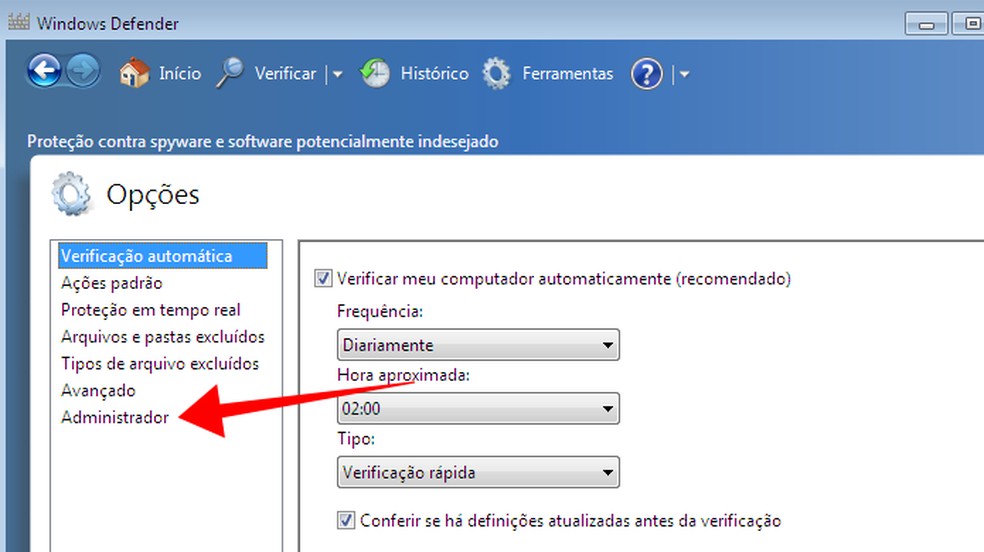Go to Início in the toolbar
Screen dimensions: 984x552
180,73
